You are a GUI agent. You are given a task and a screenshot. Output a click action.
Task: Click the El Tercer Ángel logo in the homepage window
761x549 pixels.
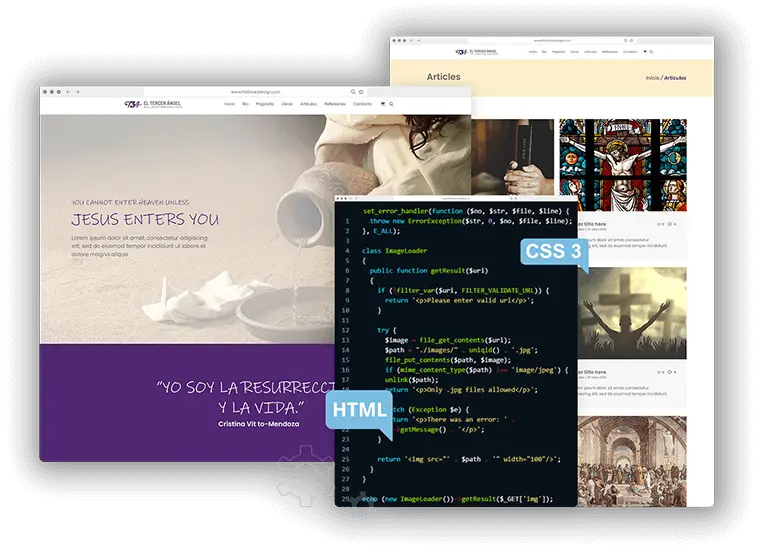click(153, 104)
